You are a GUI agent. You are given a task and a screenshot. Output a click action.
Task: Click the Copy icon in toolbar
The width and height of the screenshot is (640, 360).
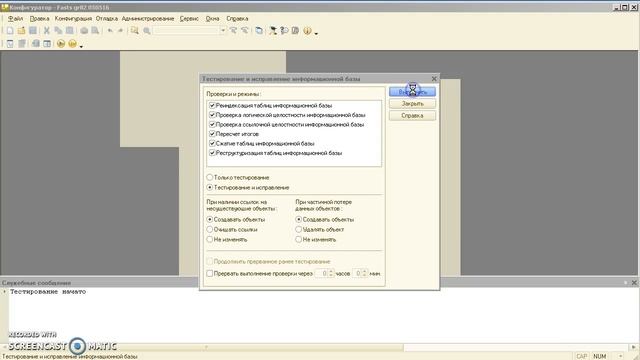click(x=58, y=31)
